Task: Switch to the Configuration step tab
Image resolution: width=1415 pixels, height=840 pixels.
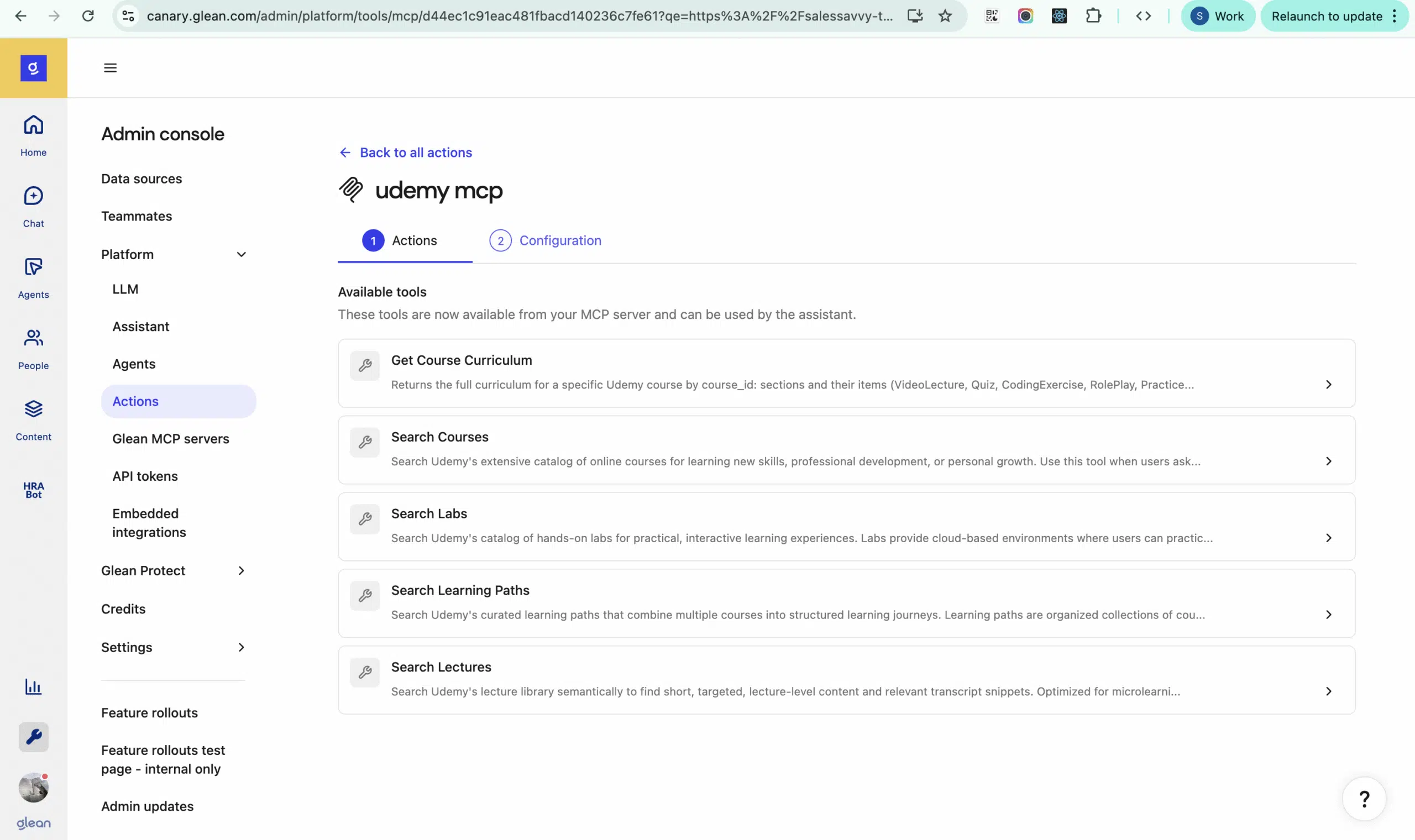Action: (x=546, y=241)
